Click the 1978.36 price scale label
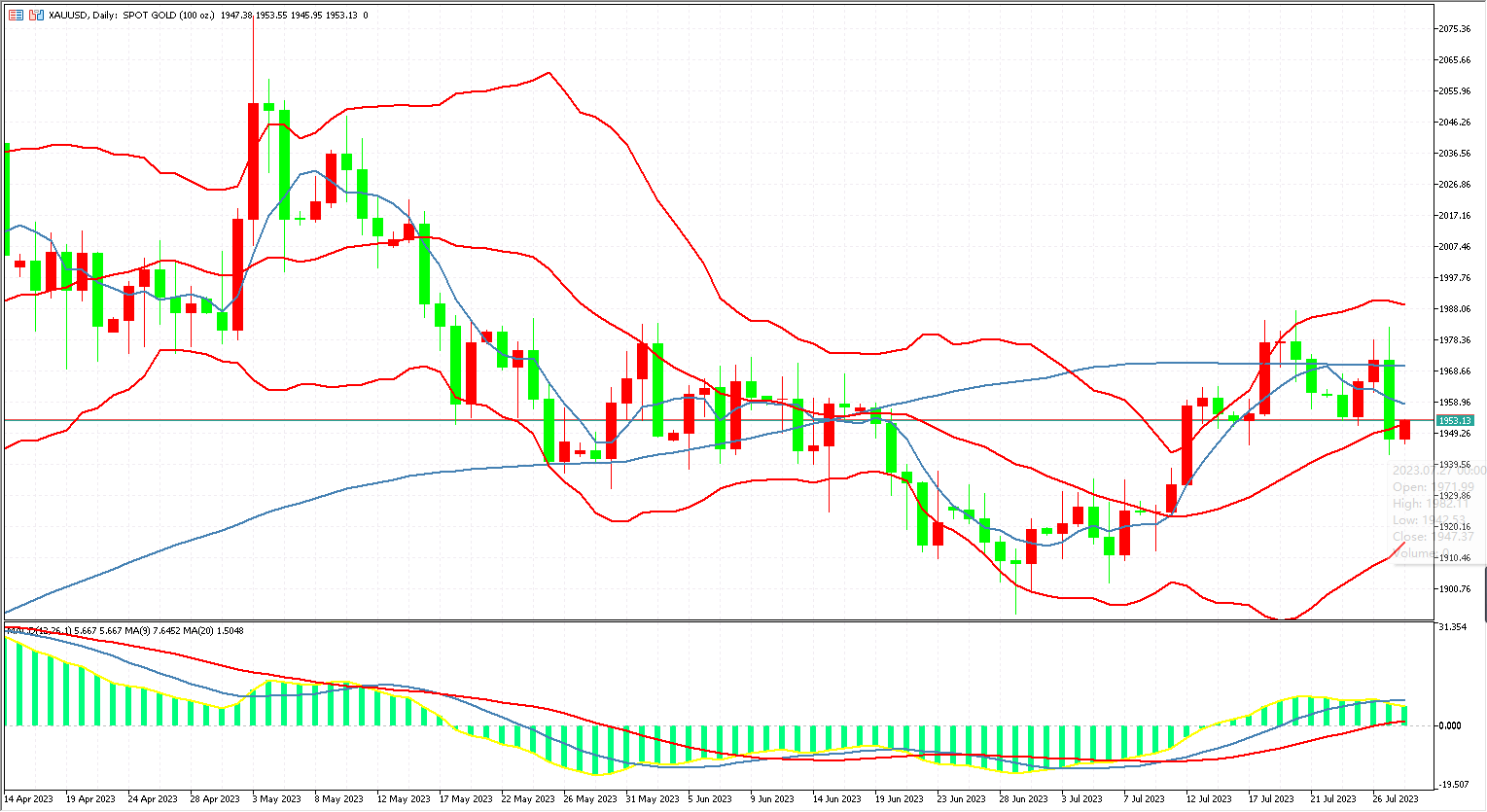Viewport: 1487px width, 812px height. tap(1455, 340)
